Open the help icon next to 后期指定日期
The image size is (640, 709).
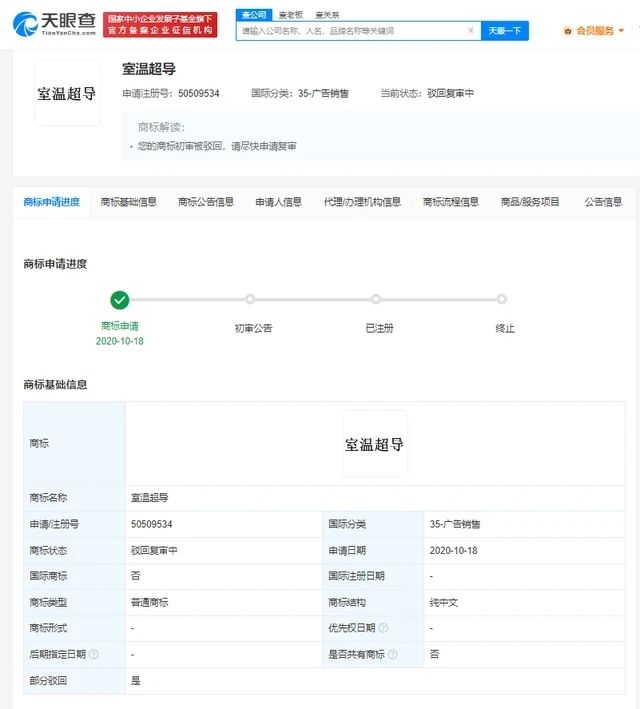94,654
